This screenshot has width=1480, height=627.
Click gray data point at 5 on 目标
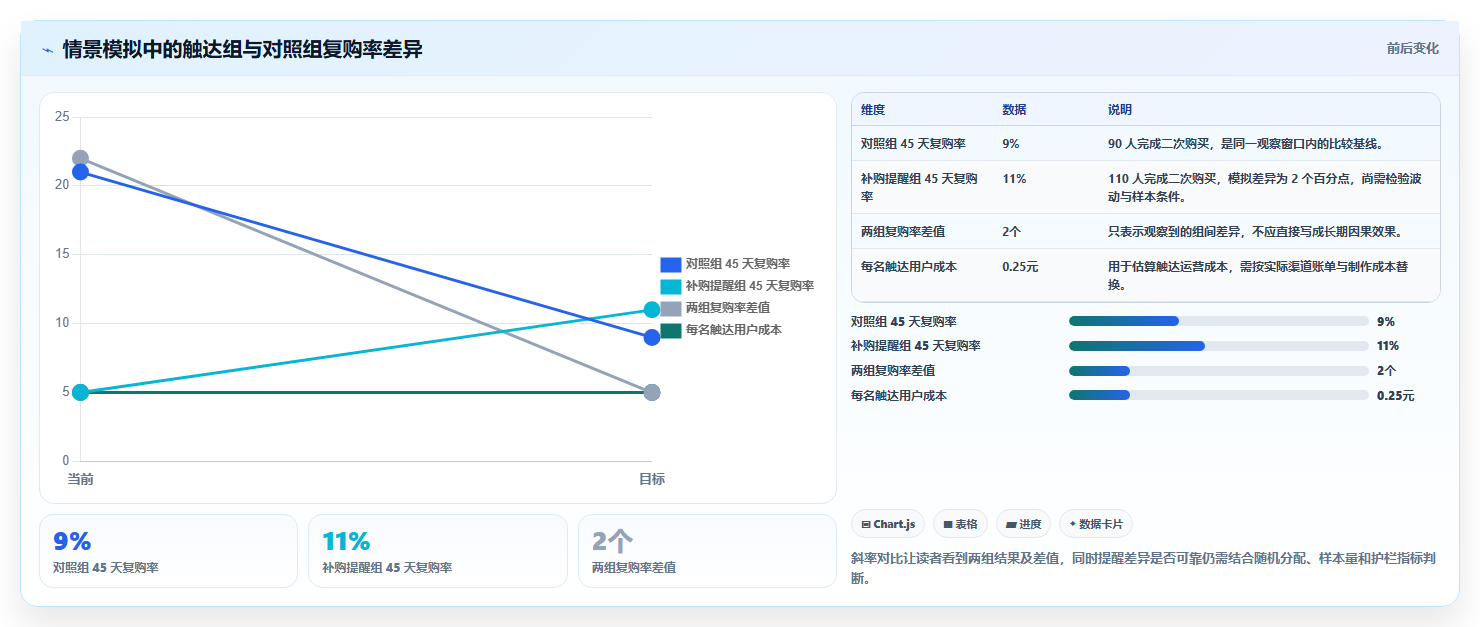point(652,392)
